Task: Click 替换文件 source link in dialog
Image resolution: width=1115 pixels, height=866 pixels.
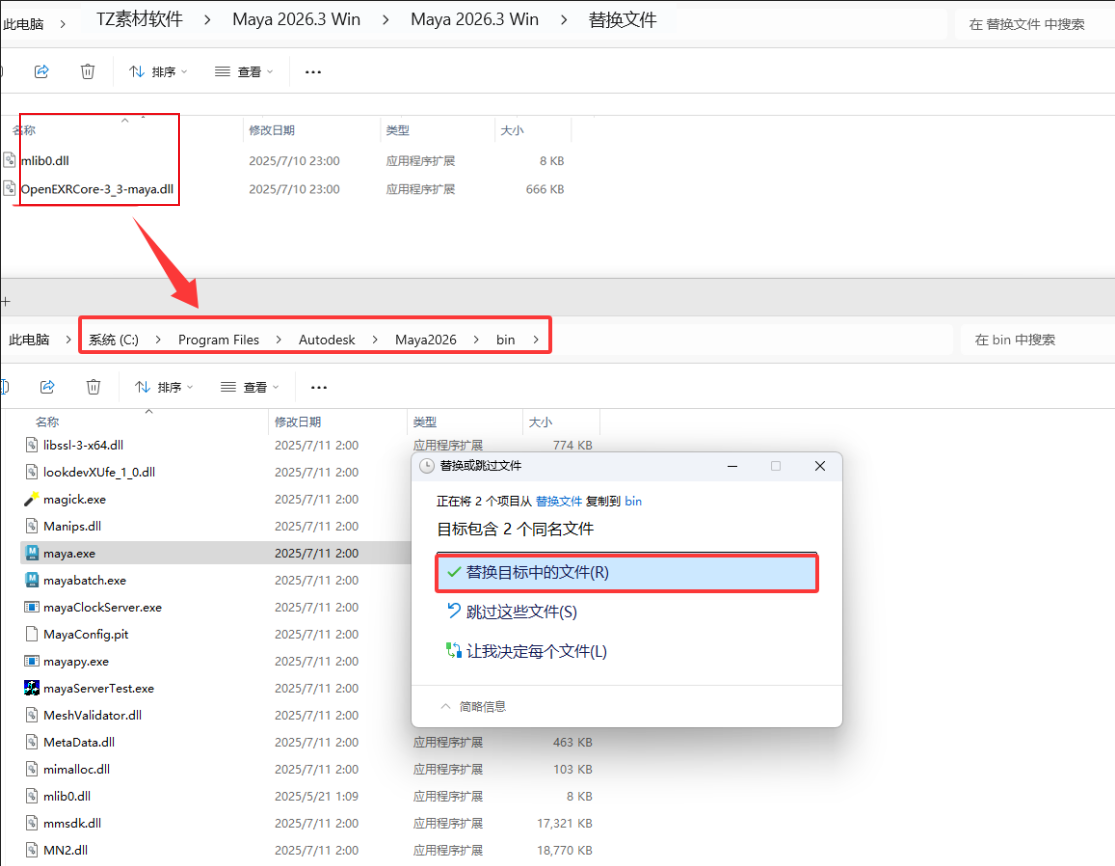Action: click(558, 501)
